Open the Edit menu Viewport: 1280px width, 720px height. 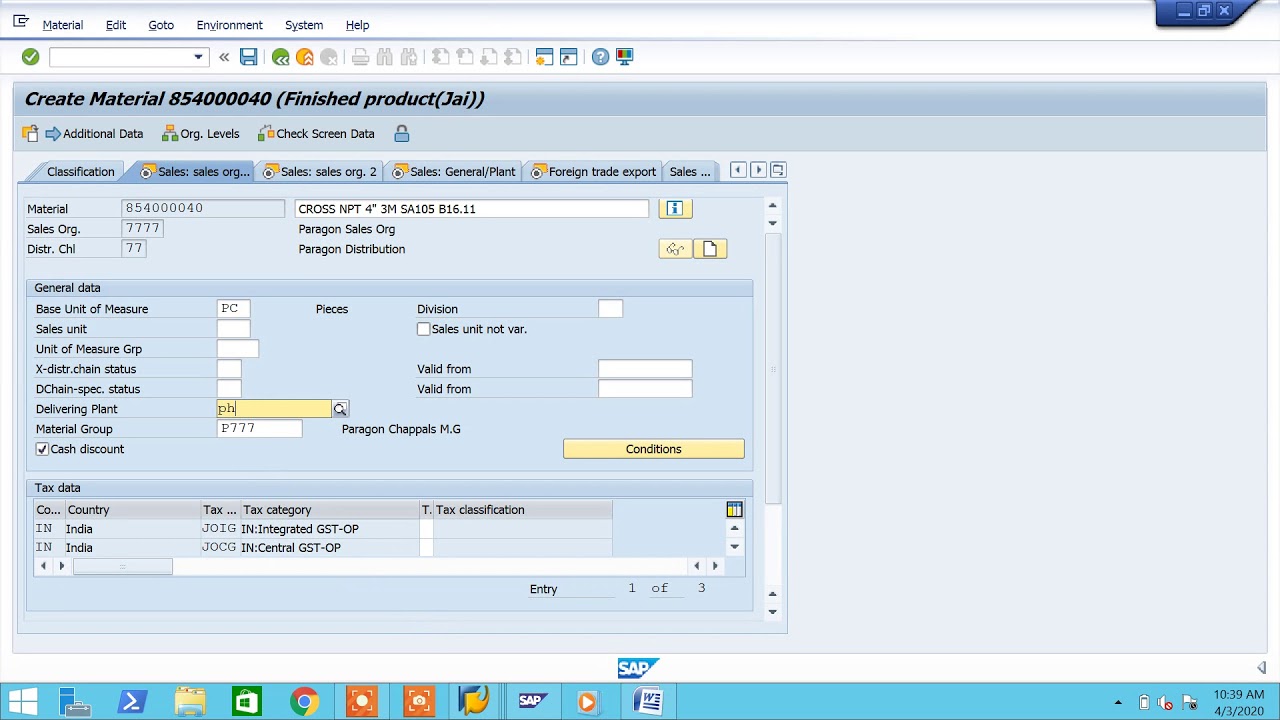click(116, 25)
